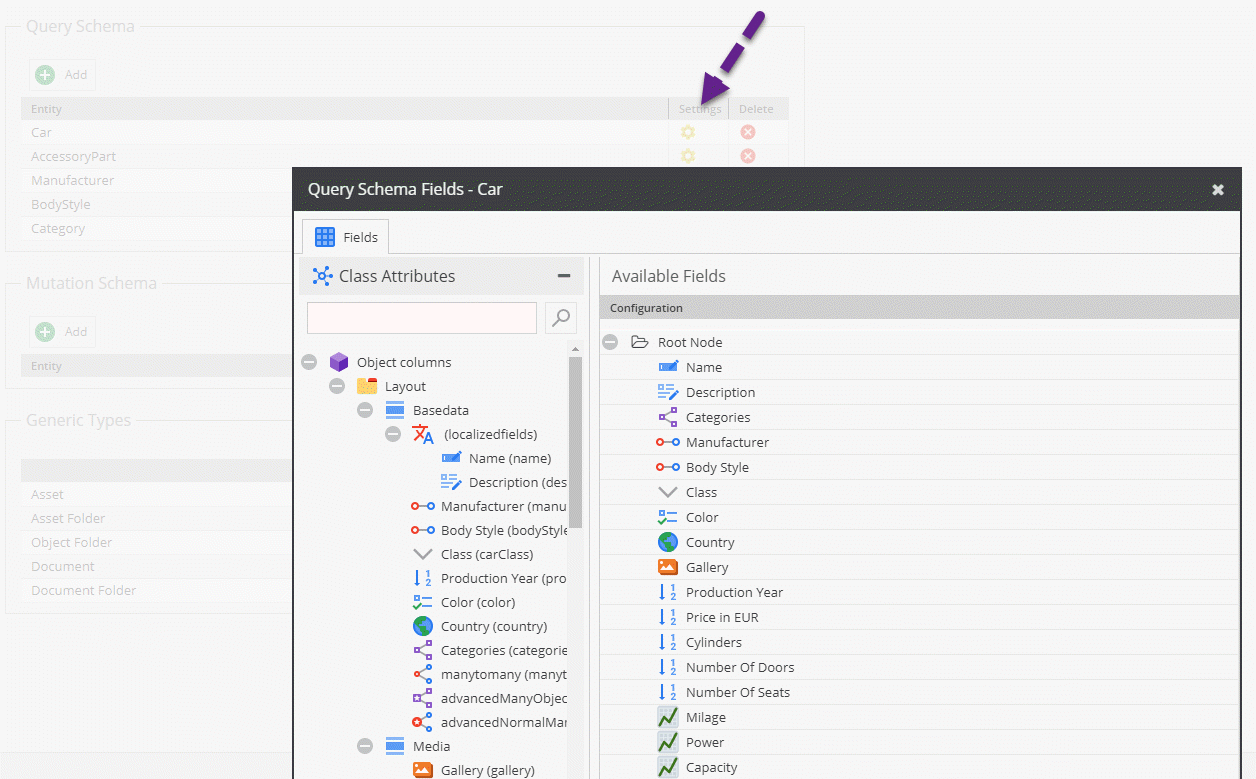Viewport: 1256px width, 779px height.
Task: Collapse the Root Node in Available Fields
Action: (610, 342)
